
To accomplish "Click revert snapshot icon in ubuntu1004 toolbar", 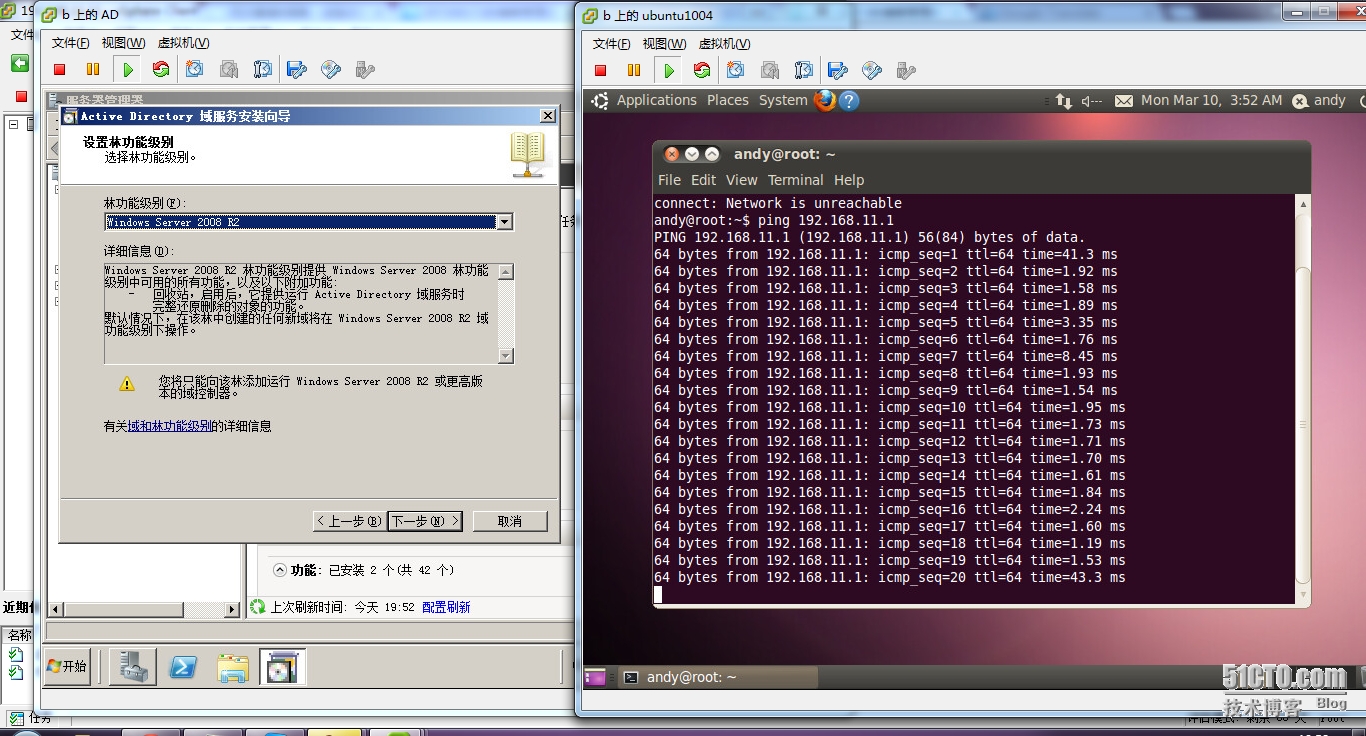I will [x=770, y=70].
